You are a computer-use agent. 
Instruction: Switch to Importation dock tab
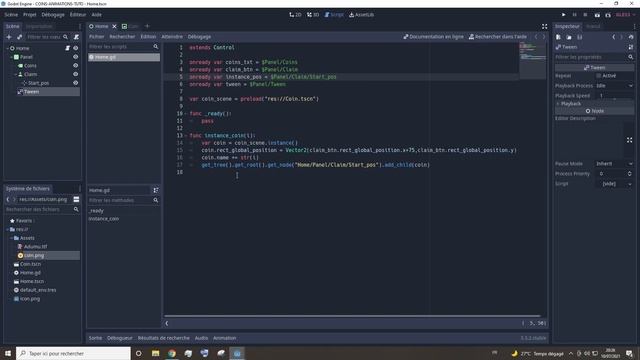click(x=39, y=26)
